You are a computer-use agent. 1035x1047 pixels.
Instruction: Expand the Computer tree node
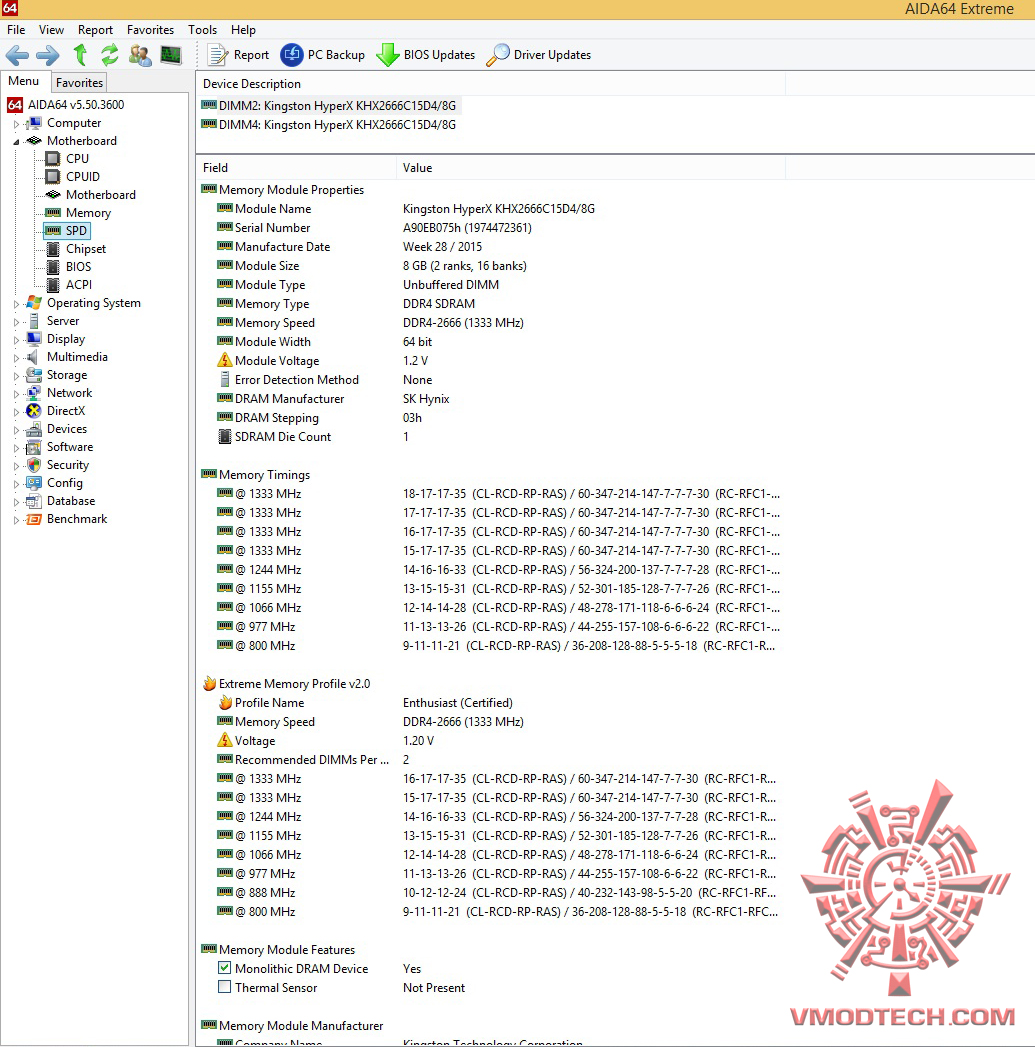(16, 124)
